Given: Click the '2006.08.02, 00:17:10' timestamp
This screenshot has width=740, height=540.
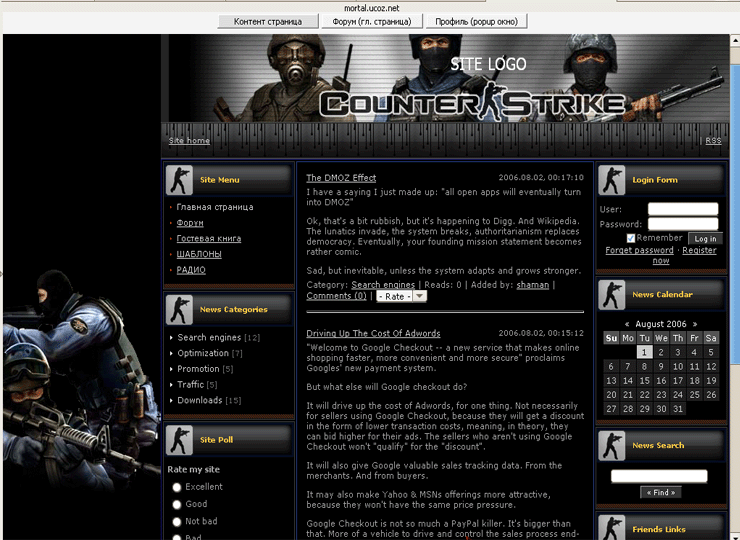Looking at the screenshot, I should click(x=541, y=177).
